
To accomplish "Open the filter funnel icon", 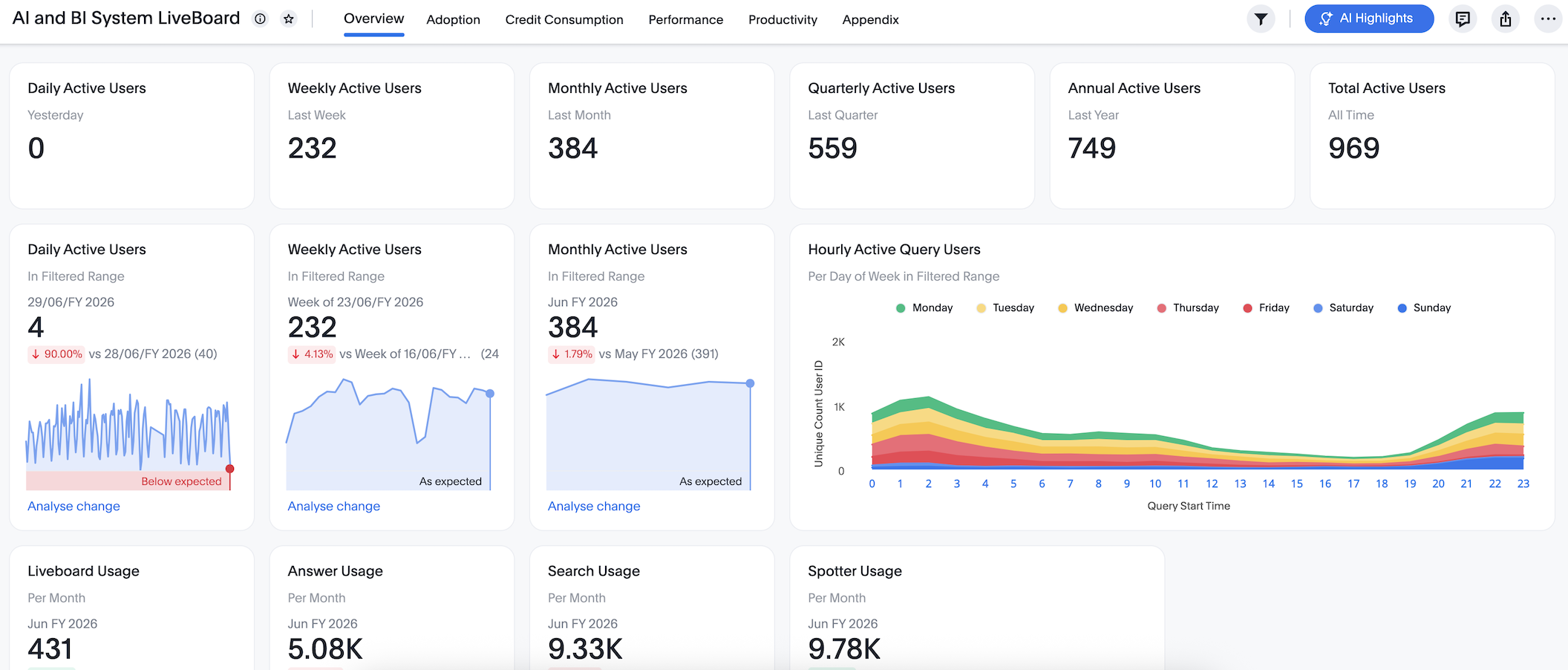I will (1261, 19).
